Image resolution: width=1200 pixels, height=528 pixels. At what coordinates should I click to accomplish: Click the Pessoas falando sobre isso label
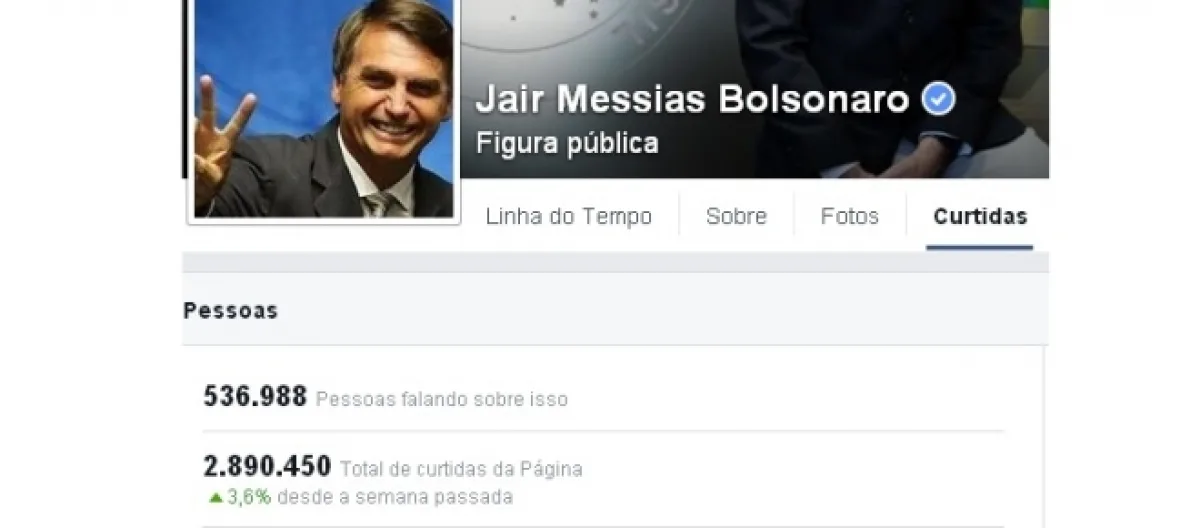[x=442, y=400]
